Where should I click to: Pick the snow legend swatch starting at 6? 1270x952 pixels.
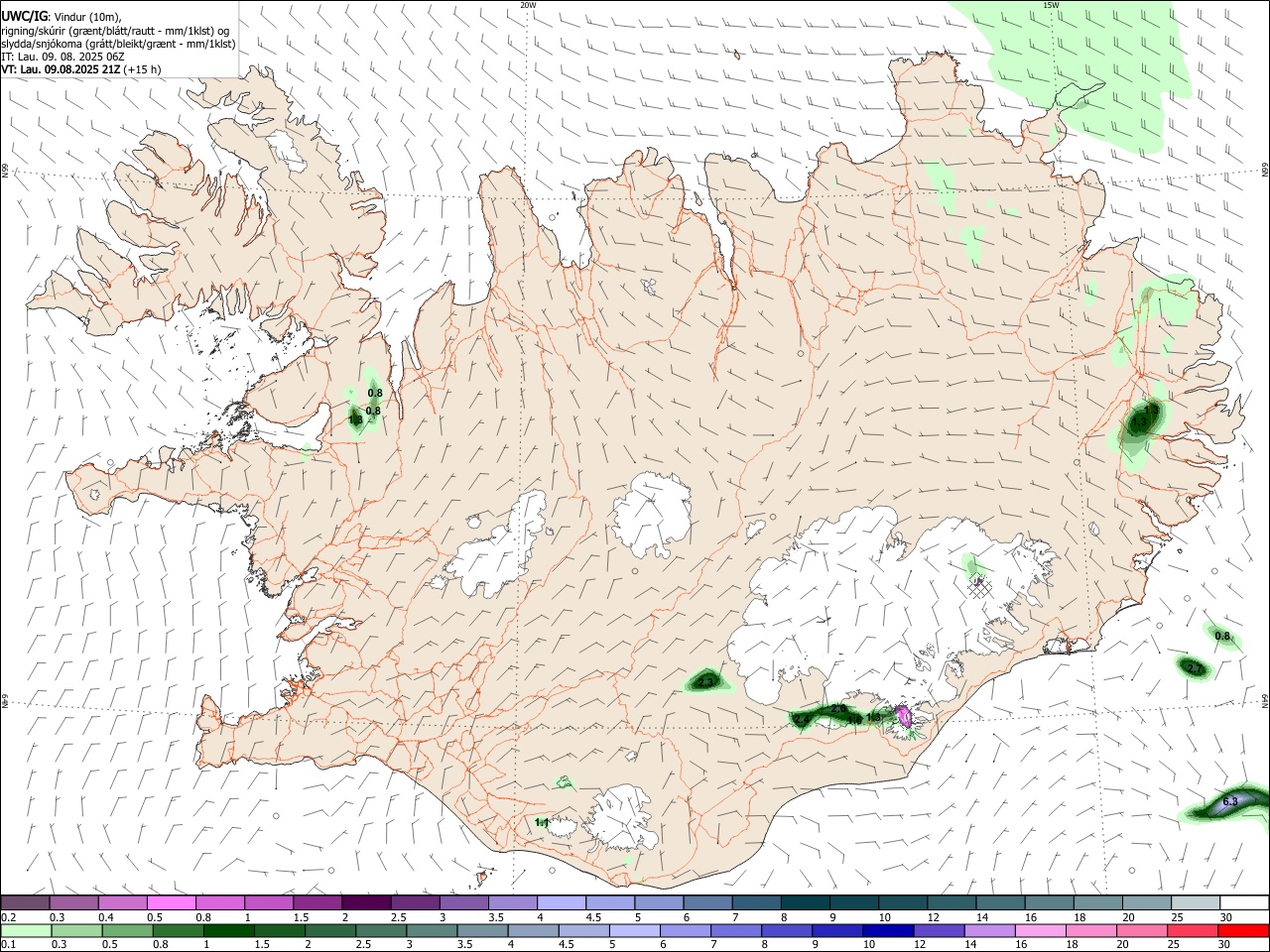(x=708, y=902)
